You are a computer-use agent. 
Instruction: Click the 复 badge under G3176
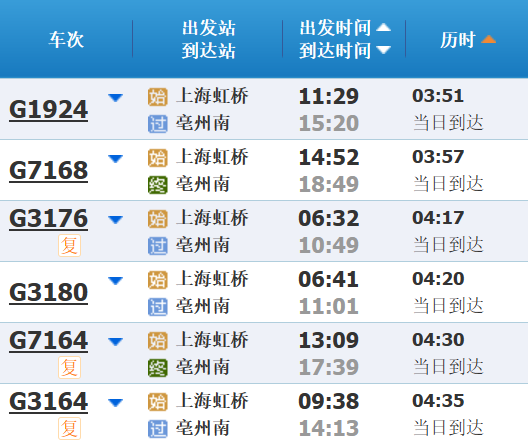tap(69, 245)
